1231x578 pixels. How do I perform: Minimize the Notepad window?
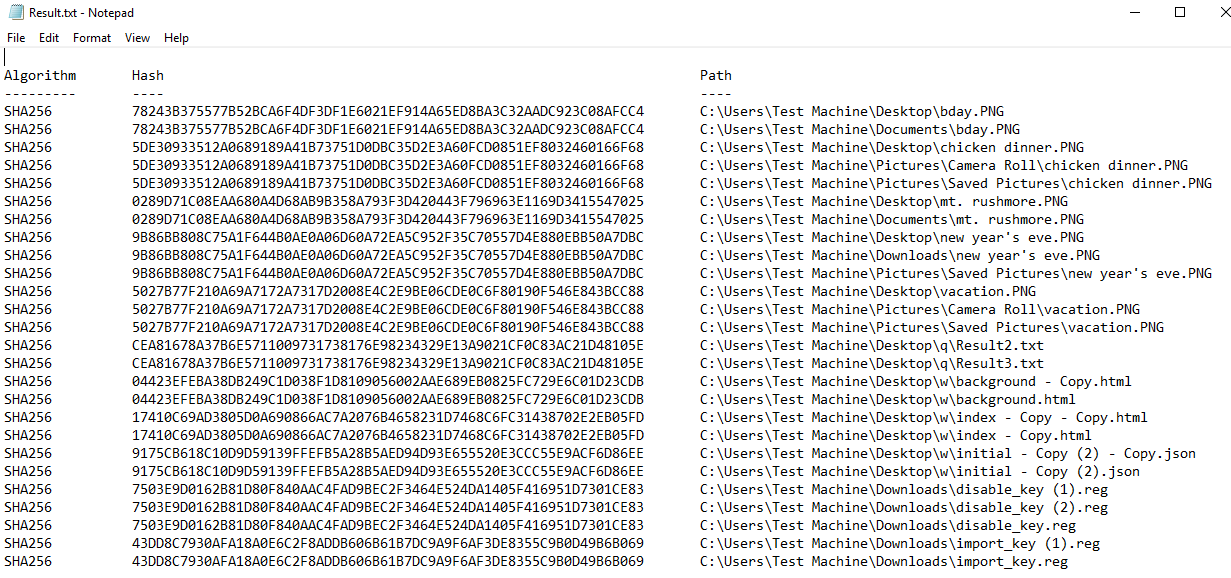click(1133, 12)
